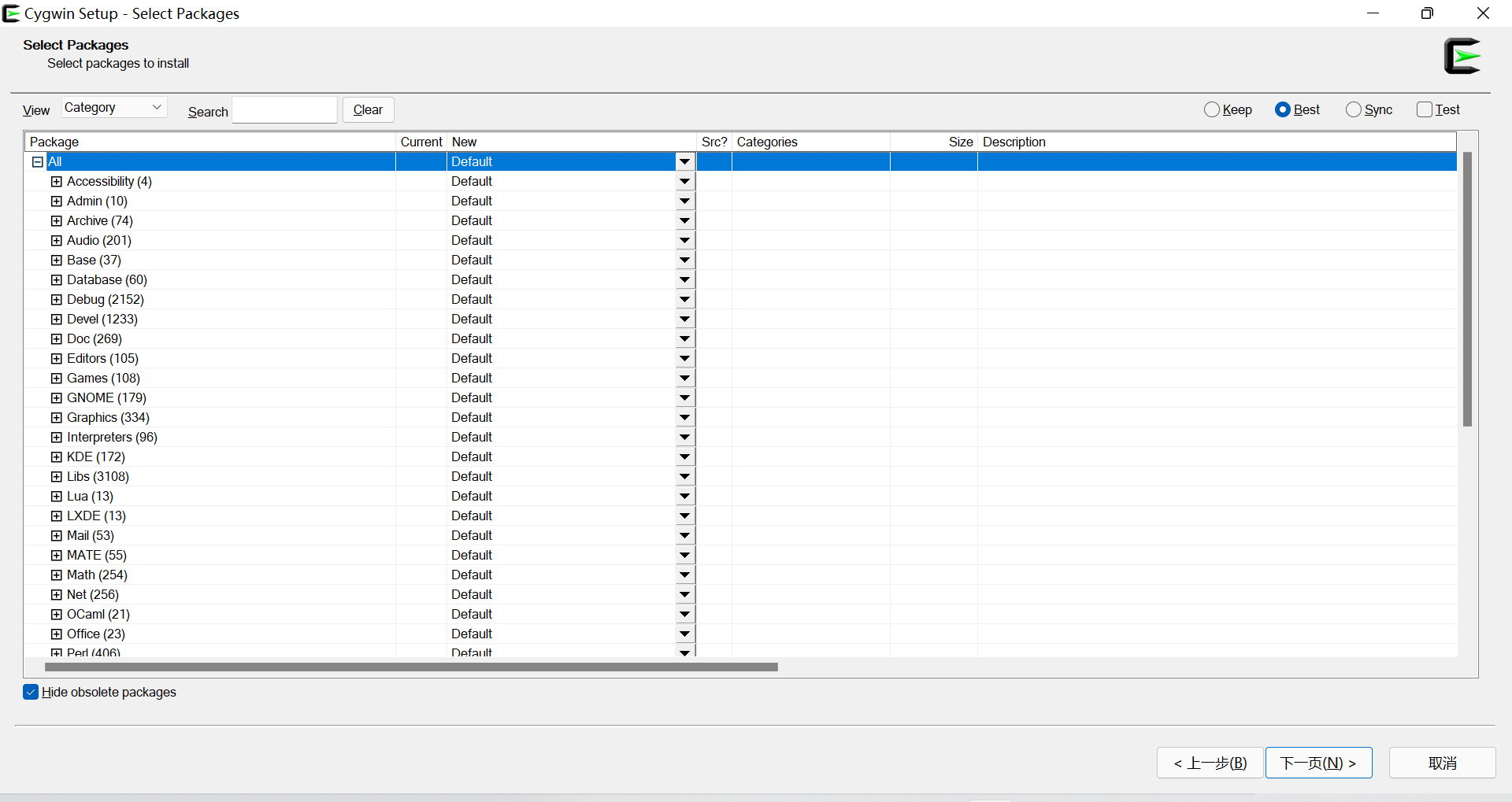Click the Src? column header

point(714,142)
